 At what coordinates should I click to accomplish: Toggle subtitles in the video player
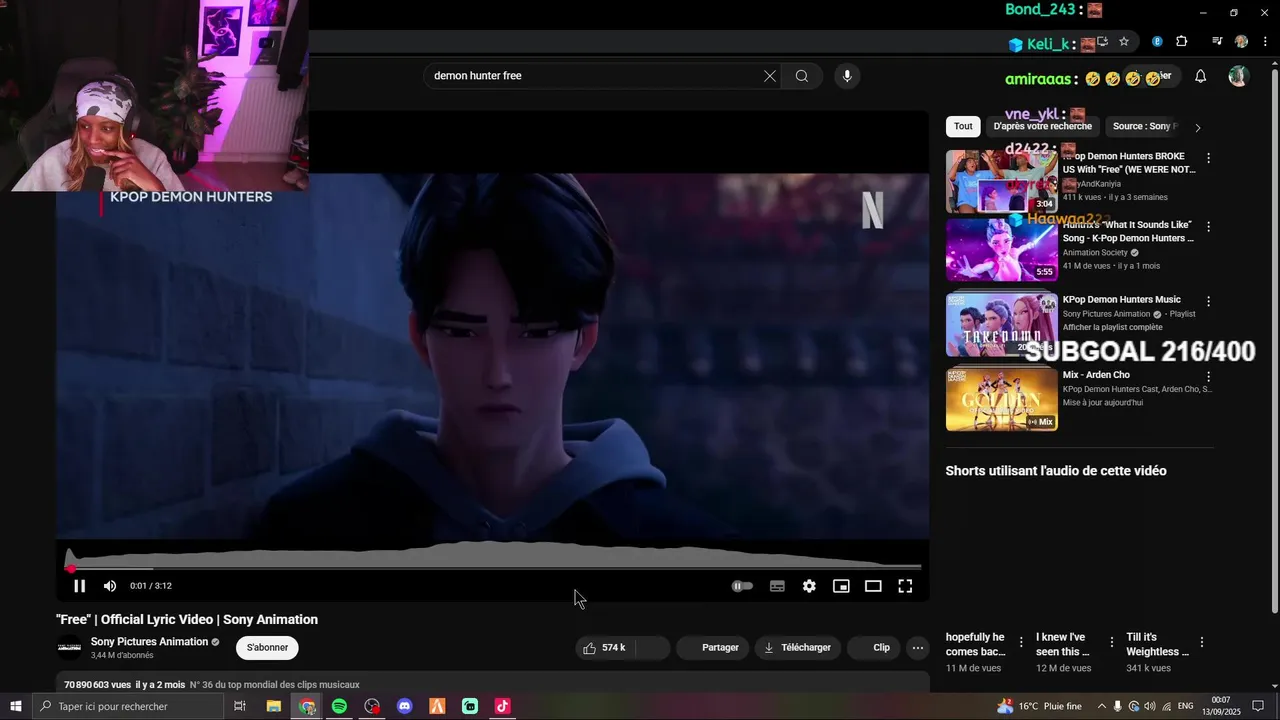point(777,586)
